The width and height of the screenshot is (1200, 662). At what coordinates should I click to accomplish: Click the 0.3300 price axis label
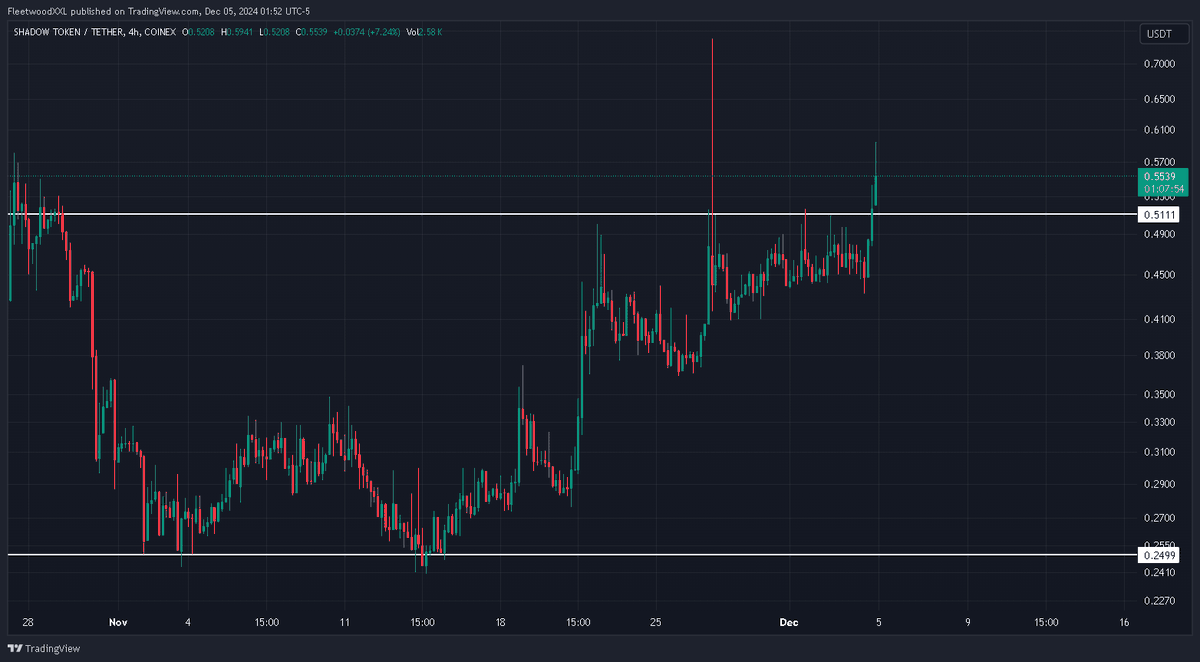pyautogui.click(x=1160, y=422)
